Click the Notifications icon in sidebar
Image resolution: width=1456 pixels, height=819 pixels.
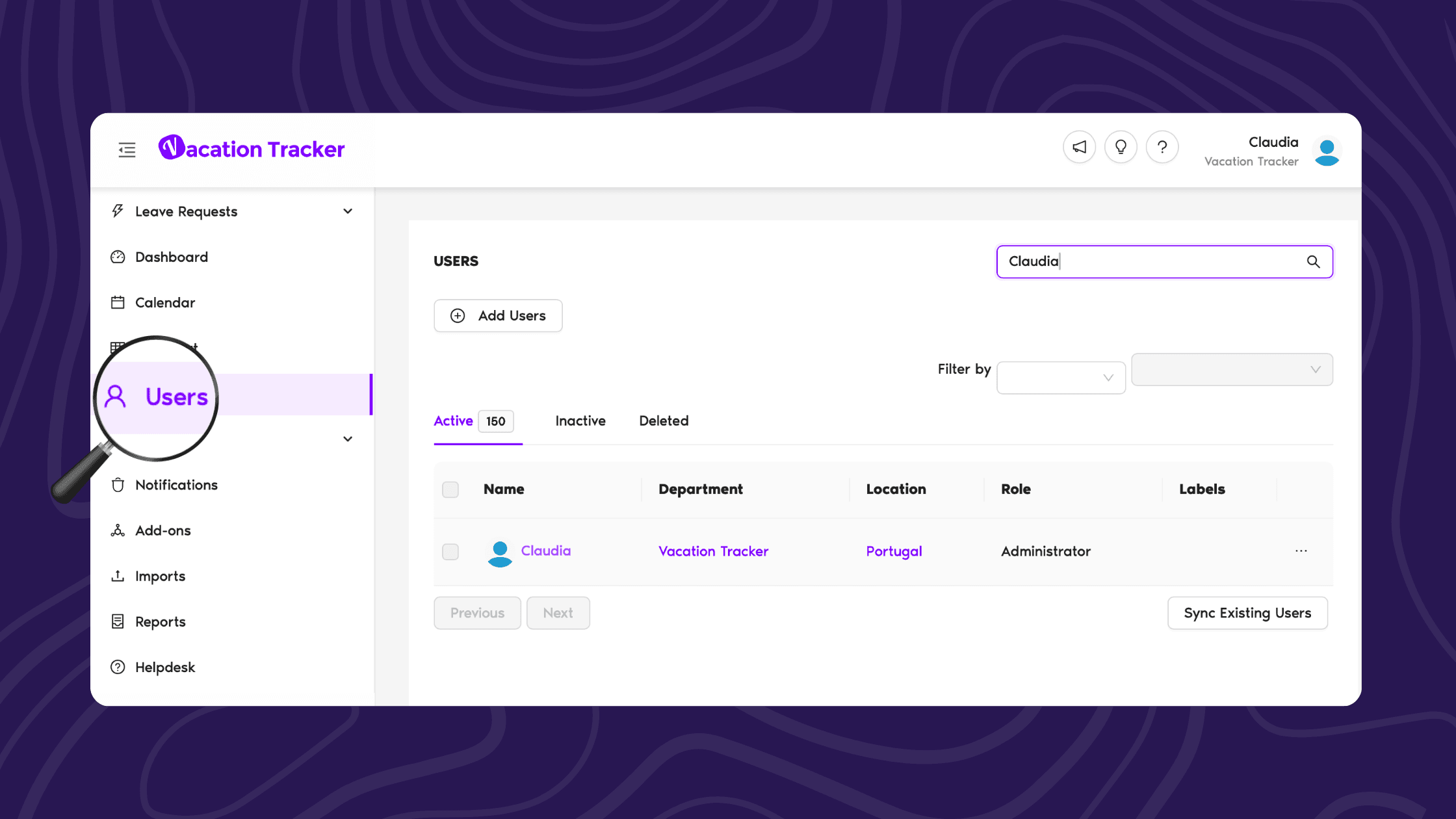click(x=118, y=485)
